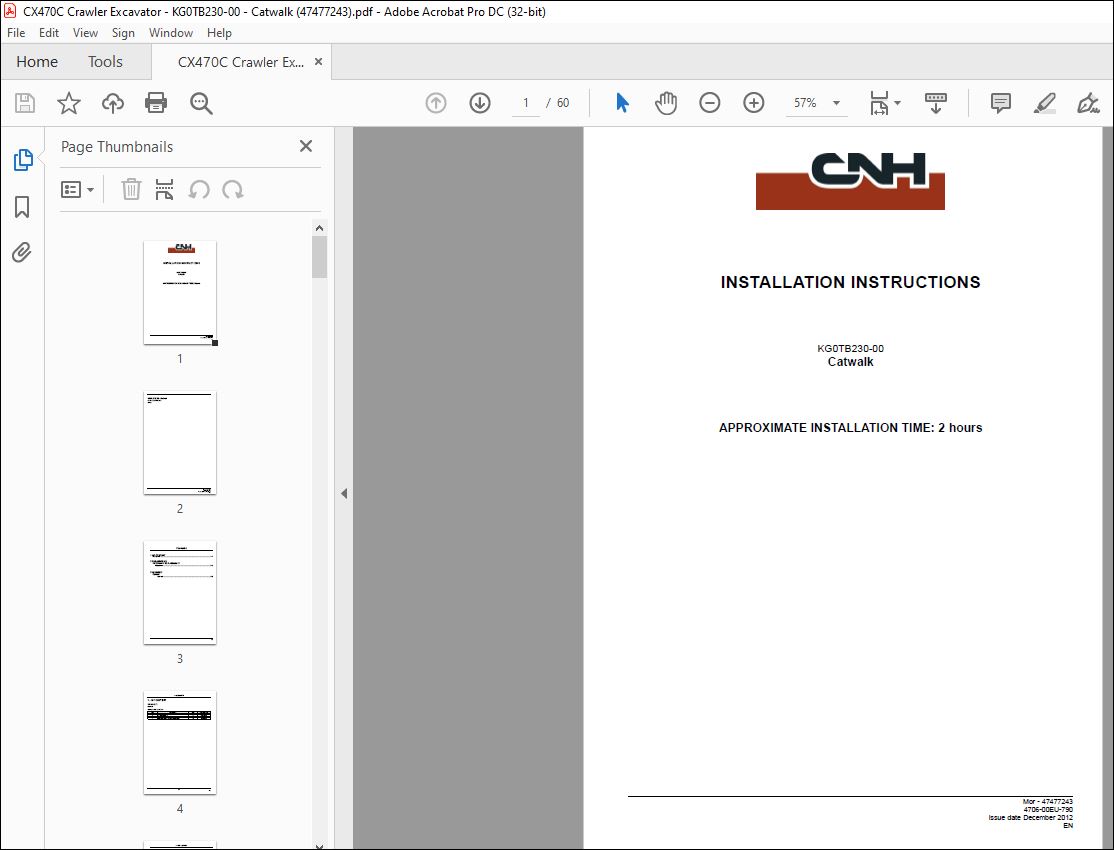Open the Fill & Sign pen tool
This screenshot has width=1114, height=850.
coord(1088,103)
